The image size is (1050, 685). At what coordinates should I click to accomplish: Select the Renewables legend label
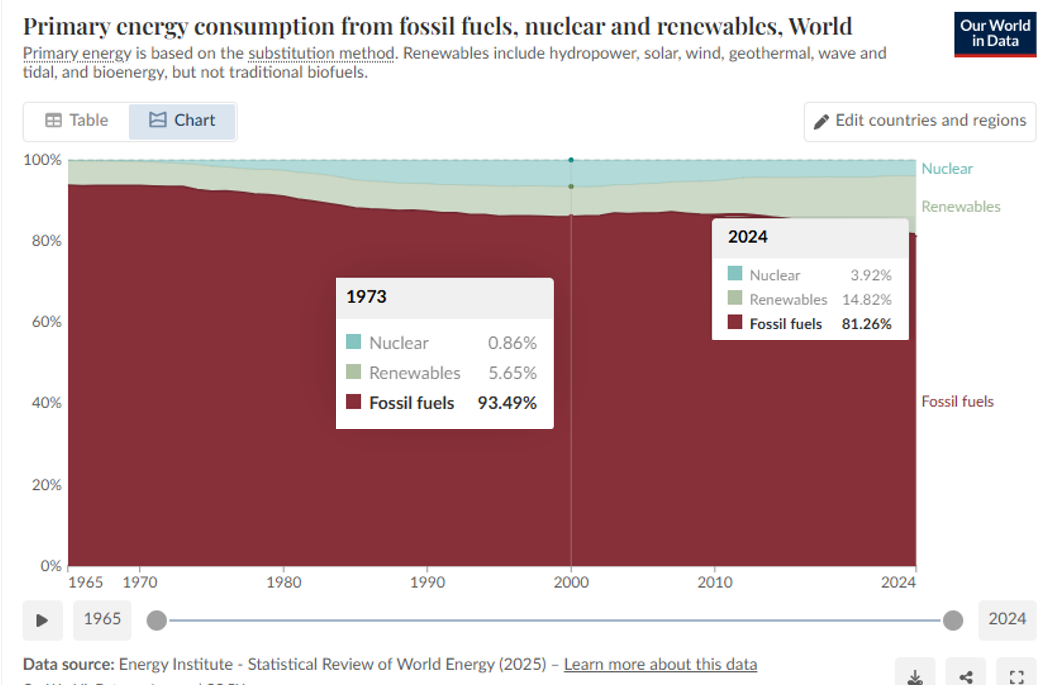(x=960, y=207)
